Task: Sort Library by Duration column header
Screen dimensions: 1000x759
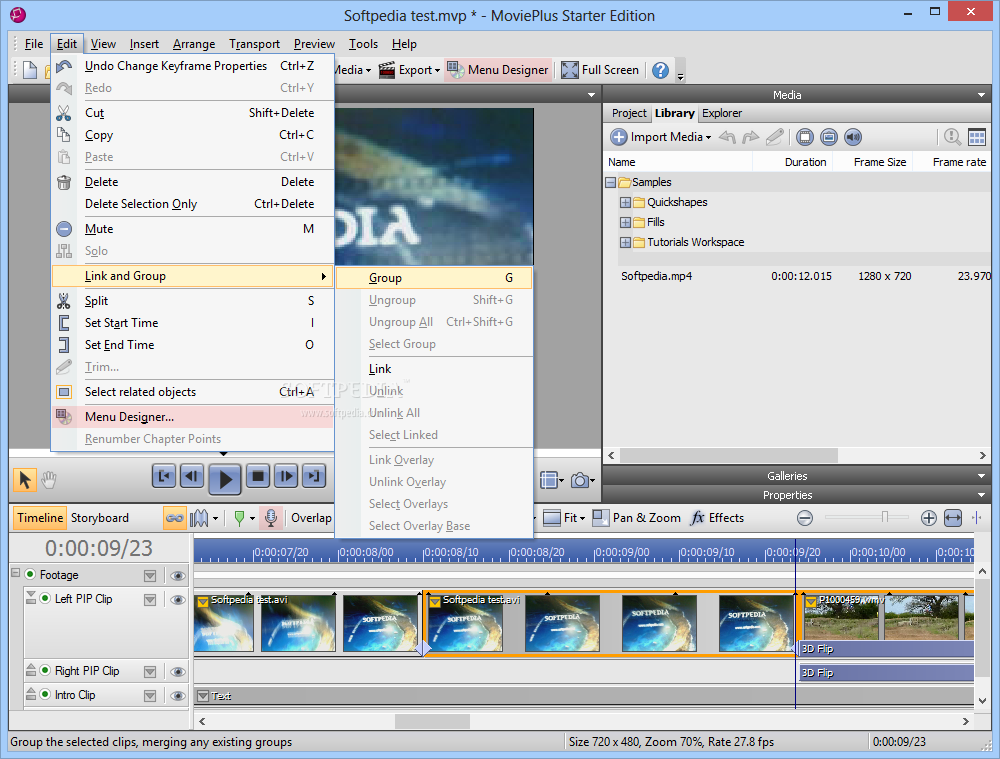Action: [805, 162]
